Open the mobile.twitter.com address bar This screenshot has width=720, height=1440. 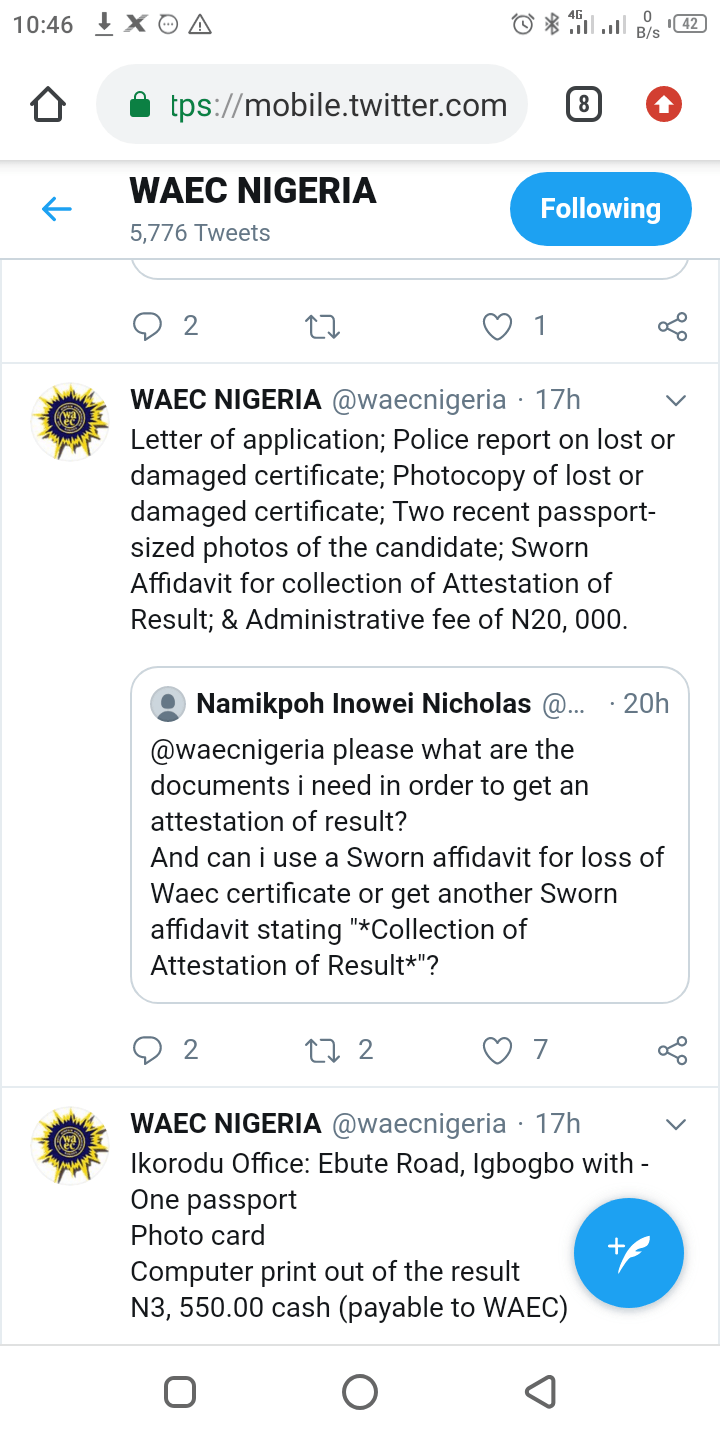[312, 104]
